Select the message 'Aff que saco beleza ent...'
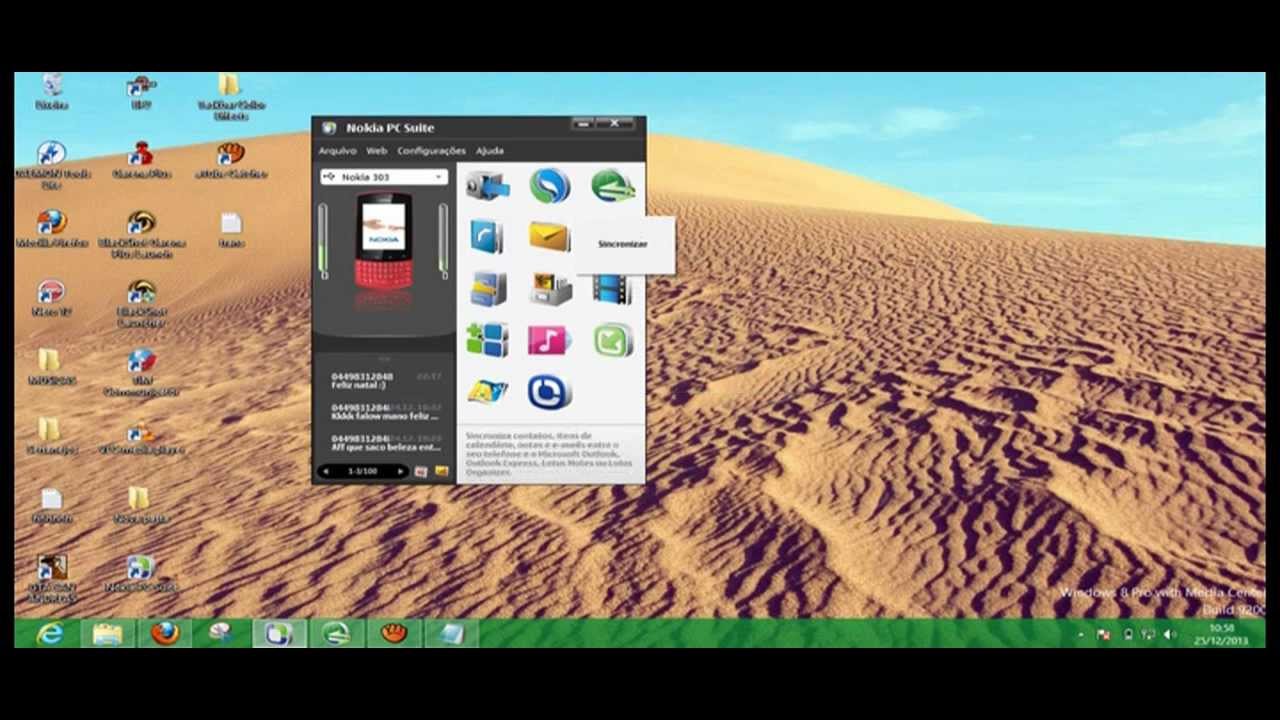Viewport: 1280px width, 720px height. (386, 442)
